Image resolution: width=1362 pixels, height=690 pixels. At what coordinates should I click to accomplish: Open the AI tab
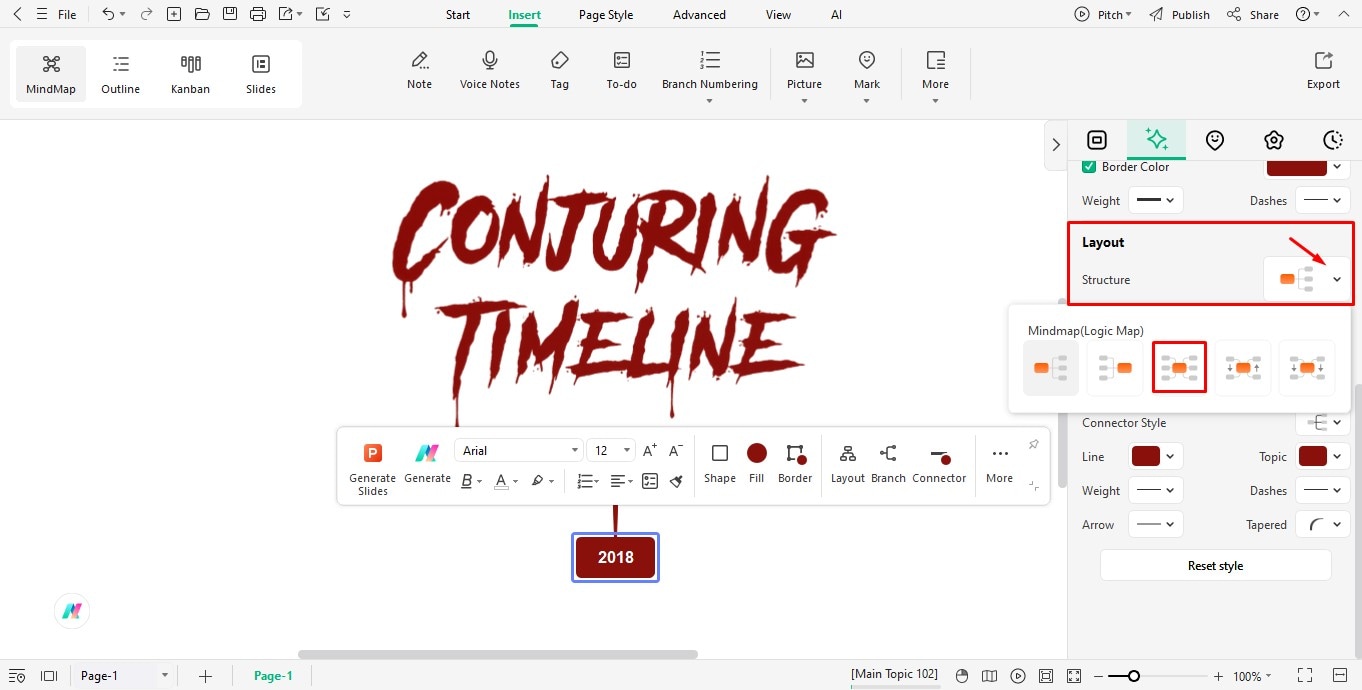coord(836,15)
